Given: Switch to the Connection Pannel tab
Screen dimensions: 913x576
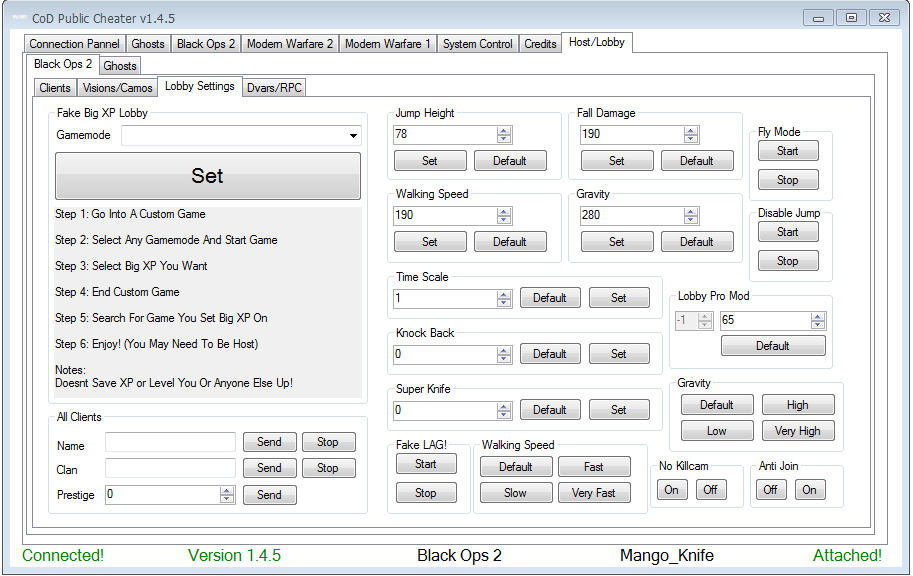Looking at the screenshot, I should coord(74,44).
